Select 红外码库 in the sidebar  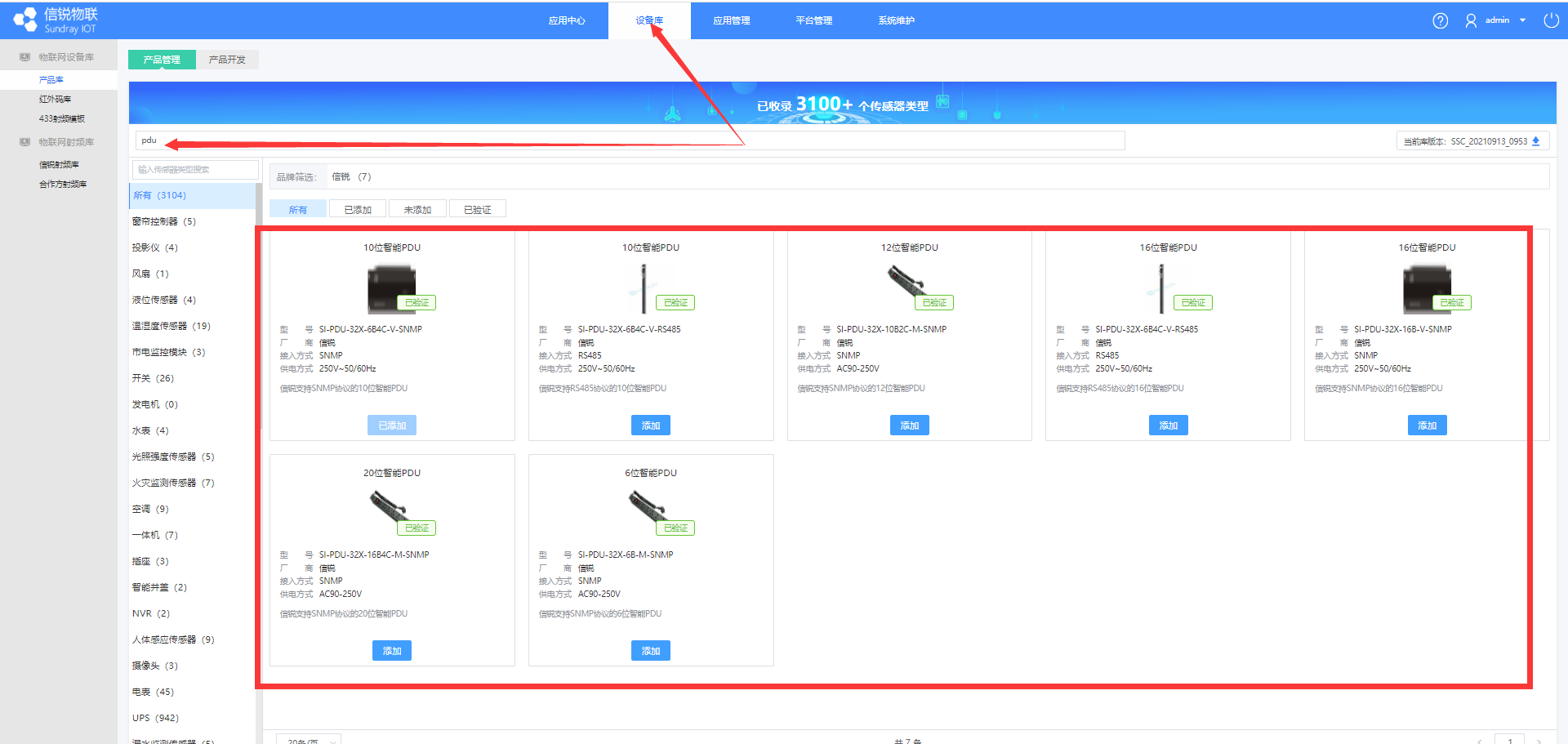(x=59, y=100)
